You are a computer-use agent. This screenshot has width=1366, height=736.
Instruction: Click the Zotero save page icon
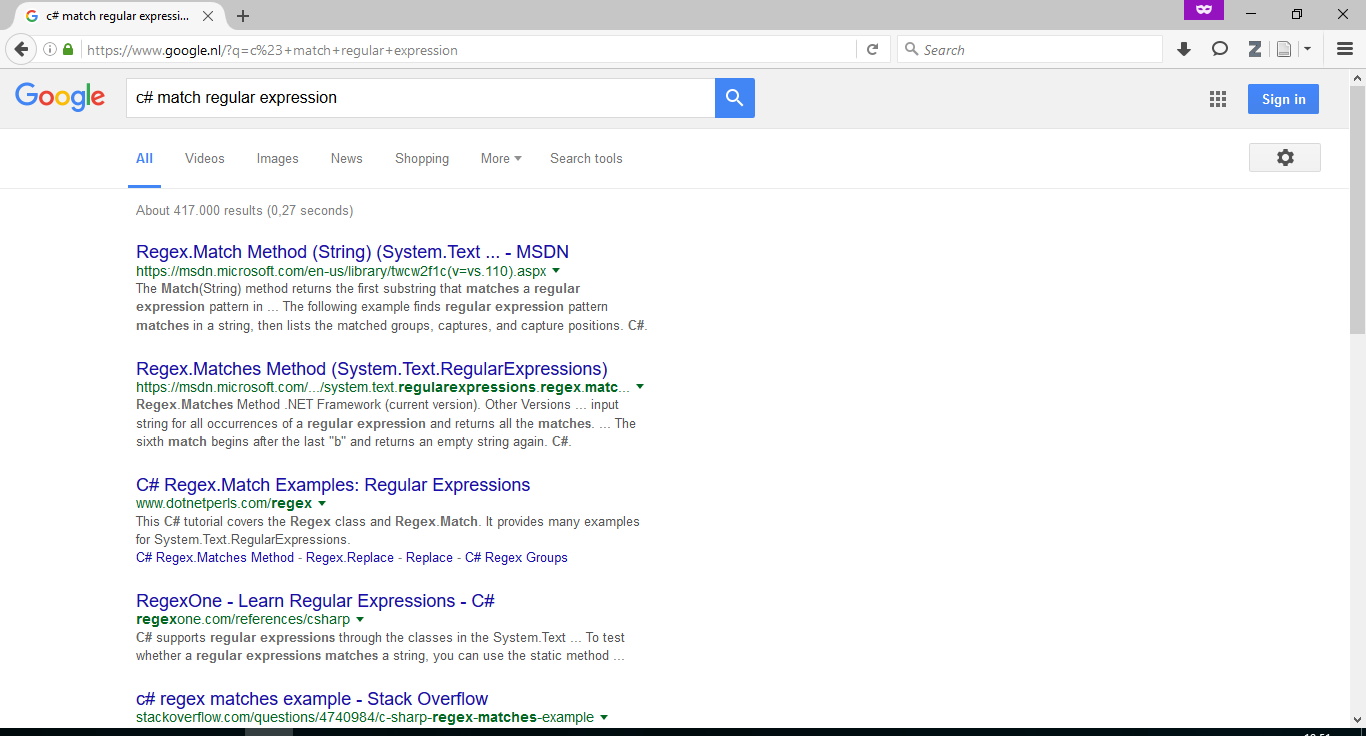pos(1284,49)
